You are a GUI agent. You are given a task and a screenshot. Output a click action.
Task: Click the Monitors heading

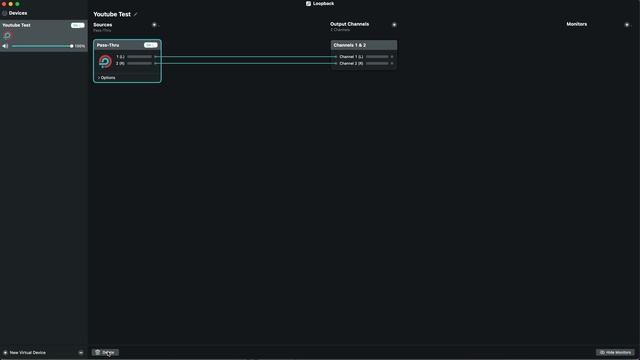[577, 24]
